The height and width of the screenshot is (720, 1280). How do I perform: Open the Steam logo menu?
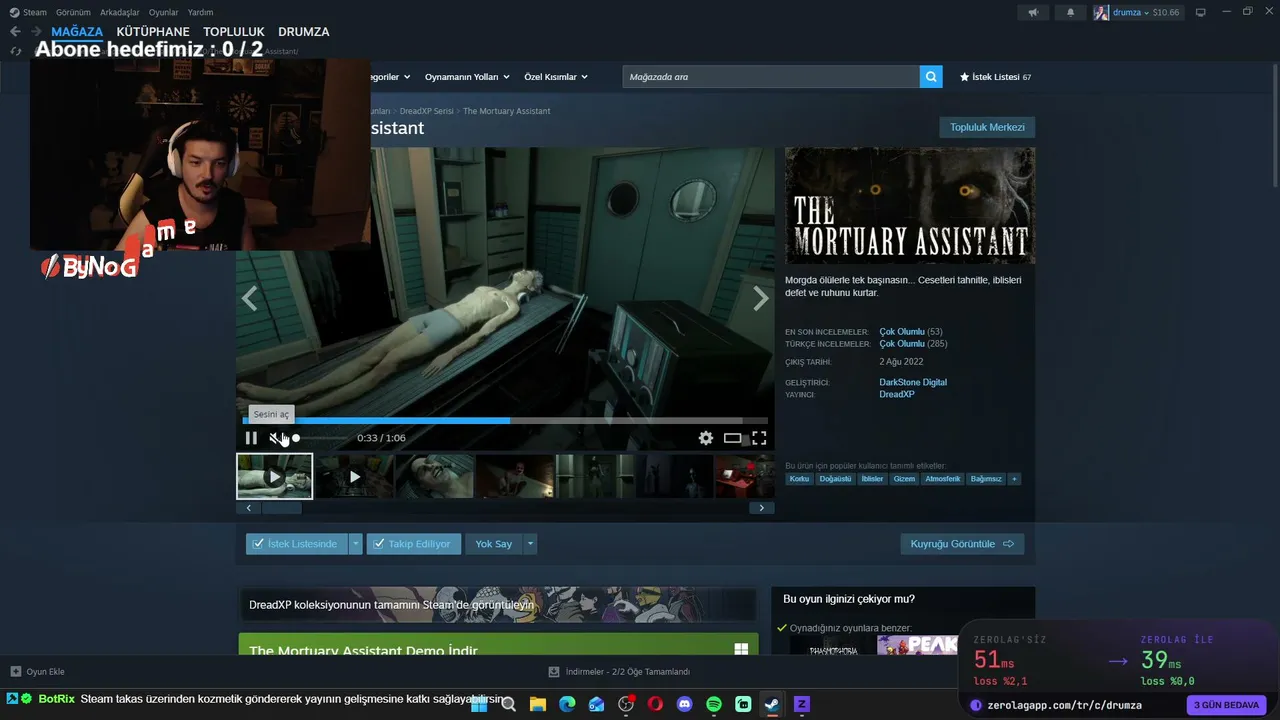pos(28,12)
